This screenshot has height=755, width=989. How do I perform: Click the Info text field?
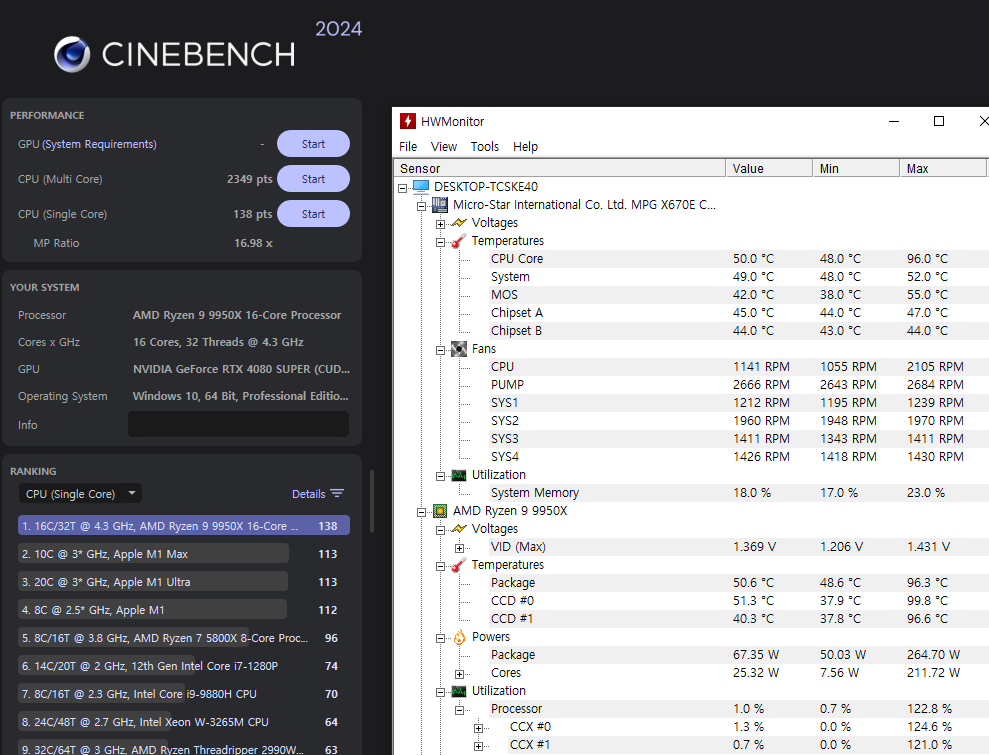point(238,424)
